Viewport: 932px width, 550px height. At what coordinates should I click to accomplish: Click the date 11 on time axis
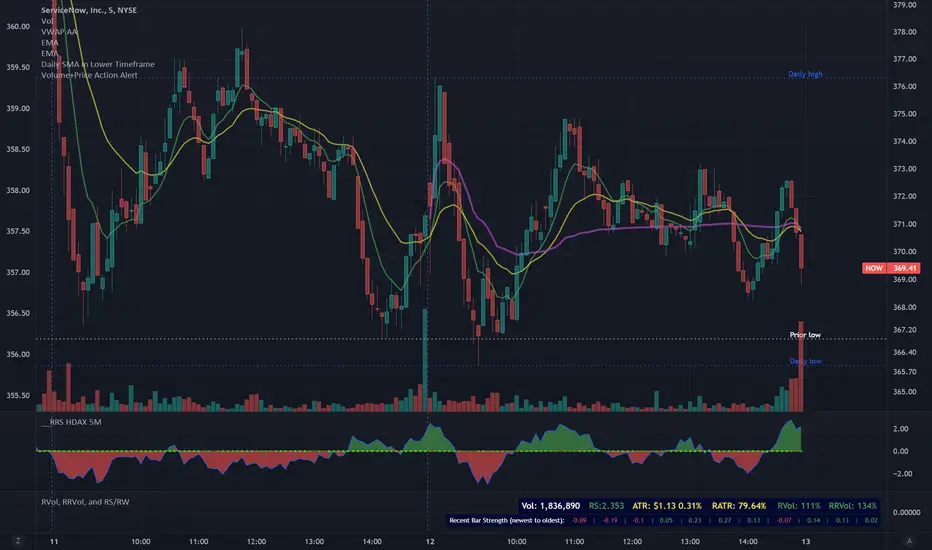pyautogui.click(x=54, y=541)
